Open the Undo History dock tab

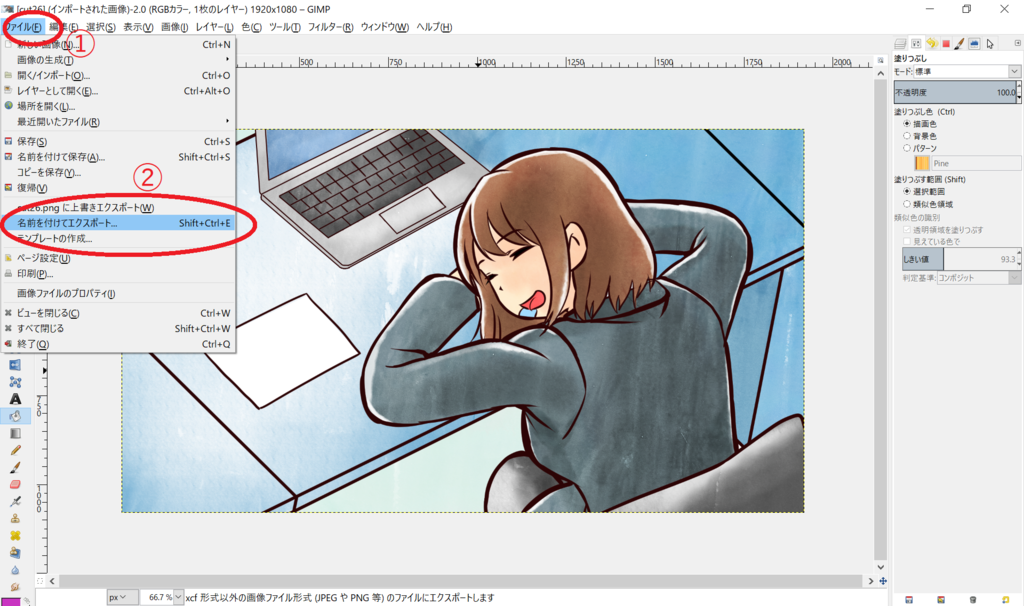931,44
